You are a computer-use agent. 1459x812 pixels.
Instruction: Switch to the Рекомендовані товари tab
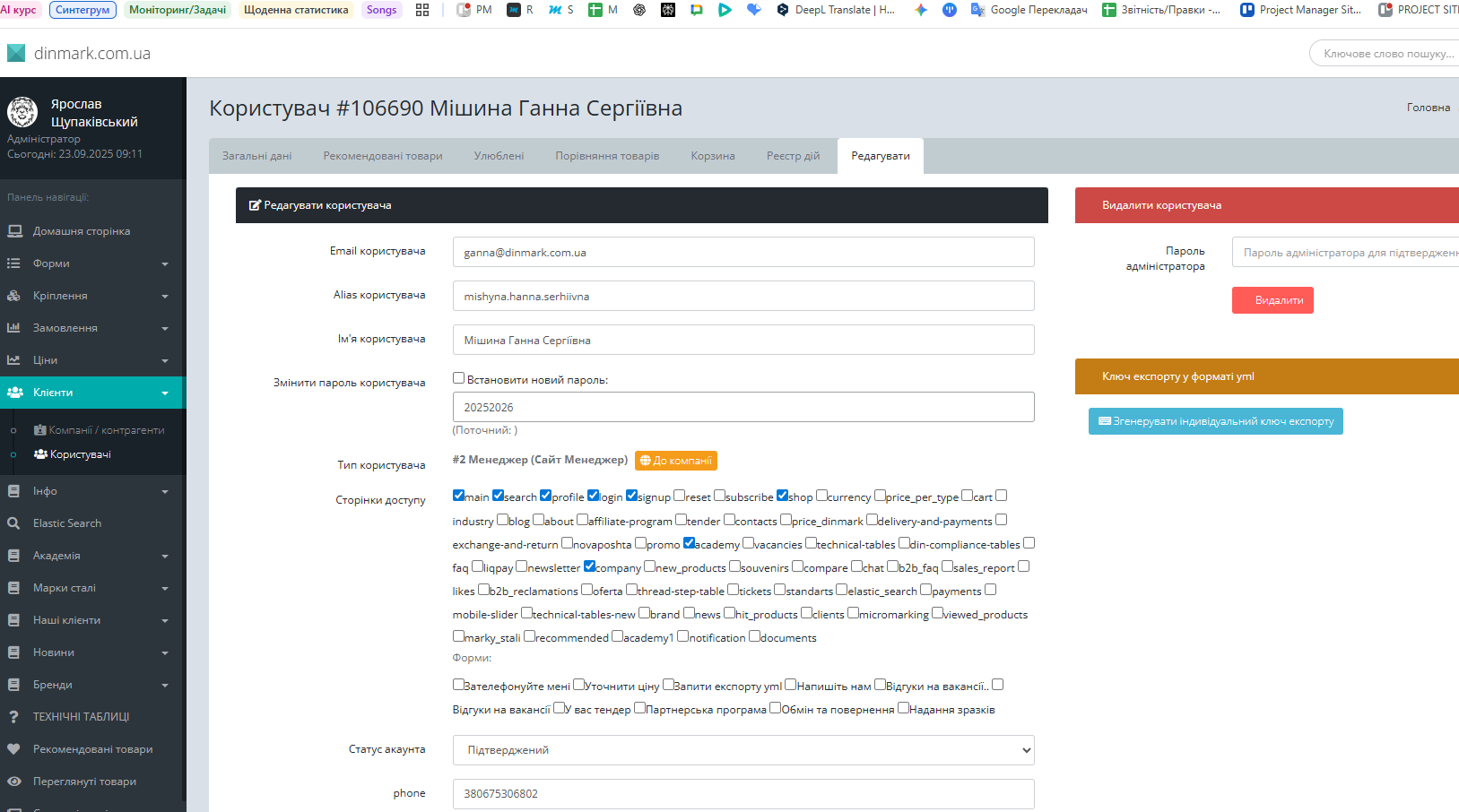pyautogui.click(x=383, y=156)
